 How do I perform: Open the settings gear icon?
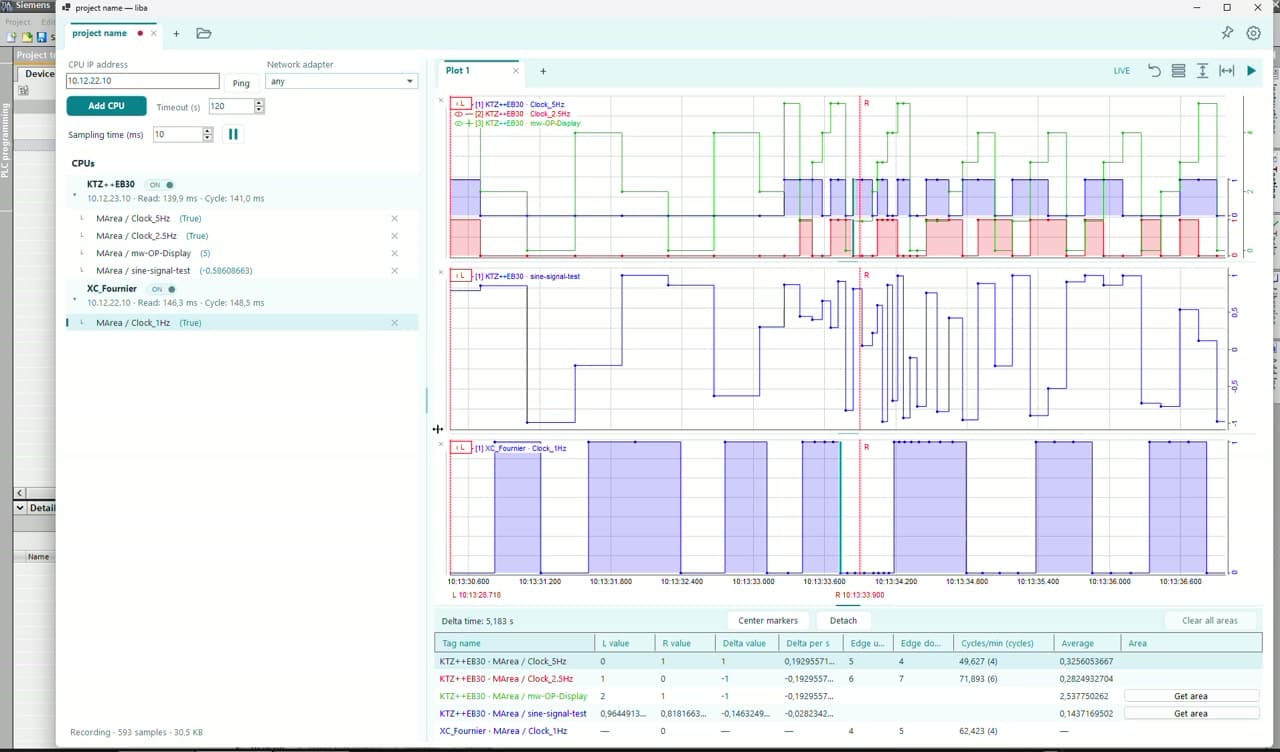pos(1253,33)
